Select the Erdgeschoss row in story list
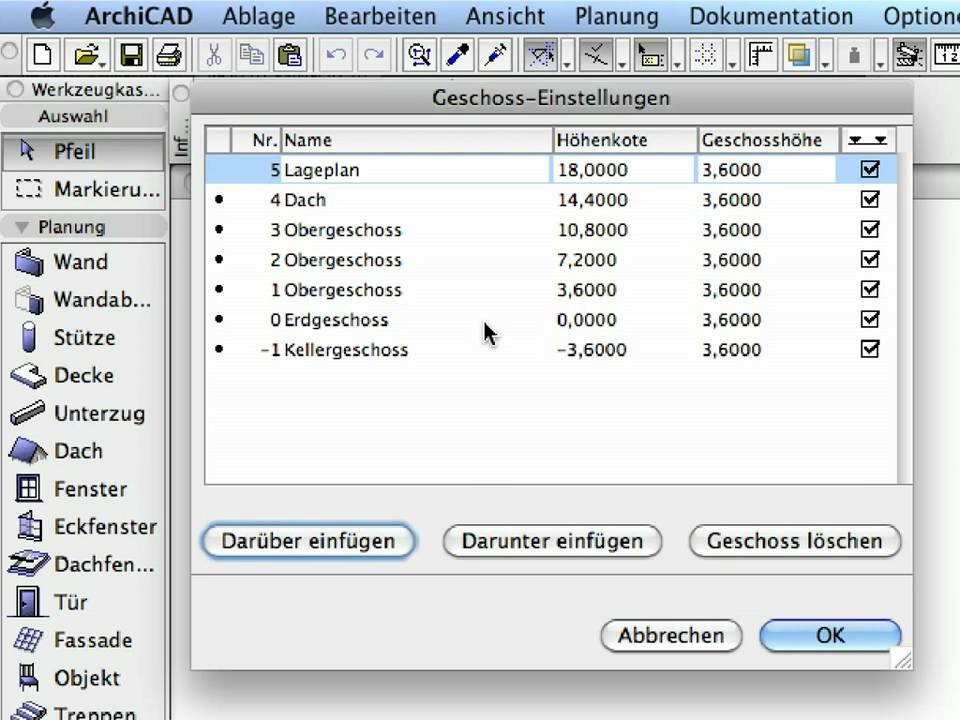The image size is (960, 720). pyautogui.click(x=551, y=320)
